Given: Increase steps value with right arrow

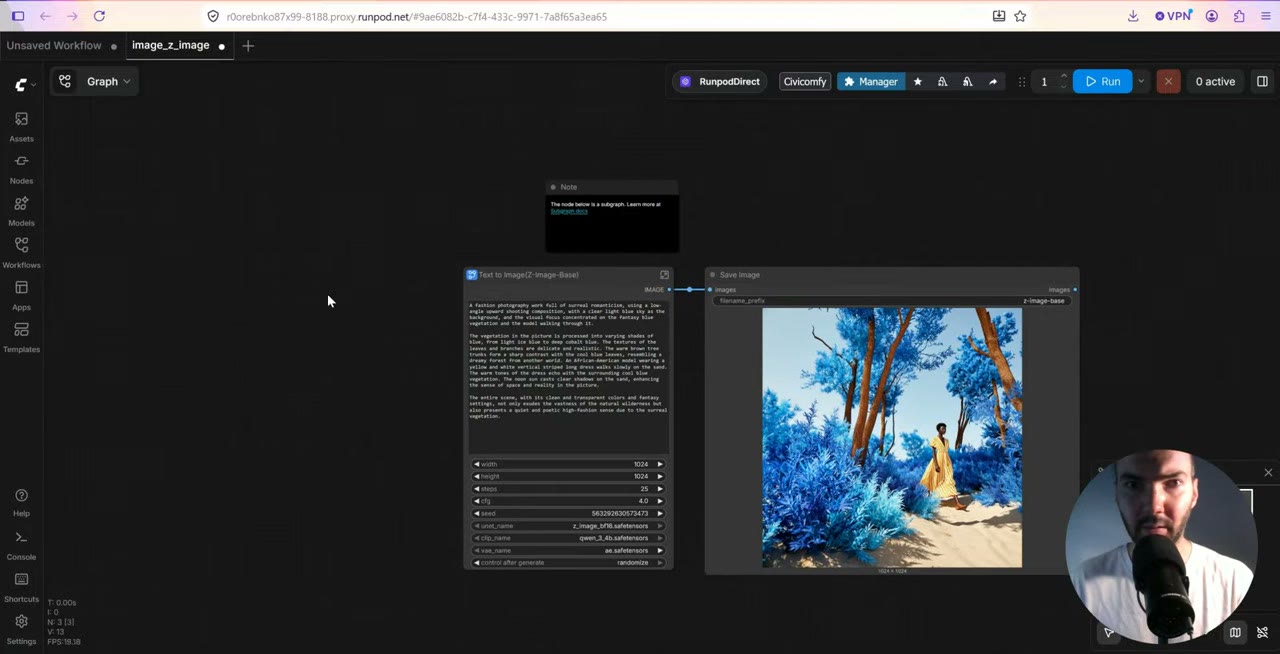Looking at the screenshot, I should pos(659,489).
